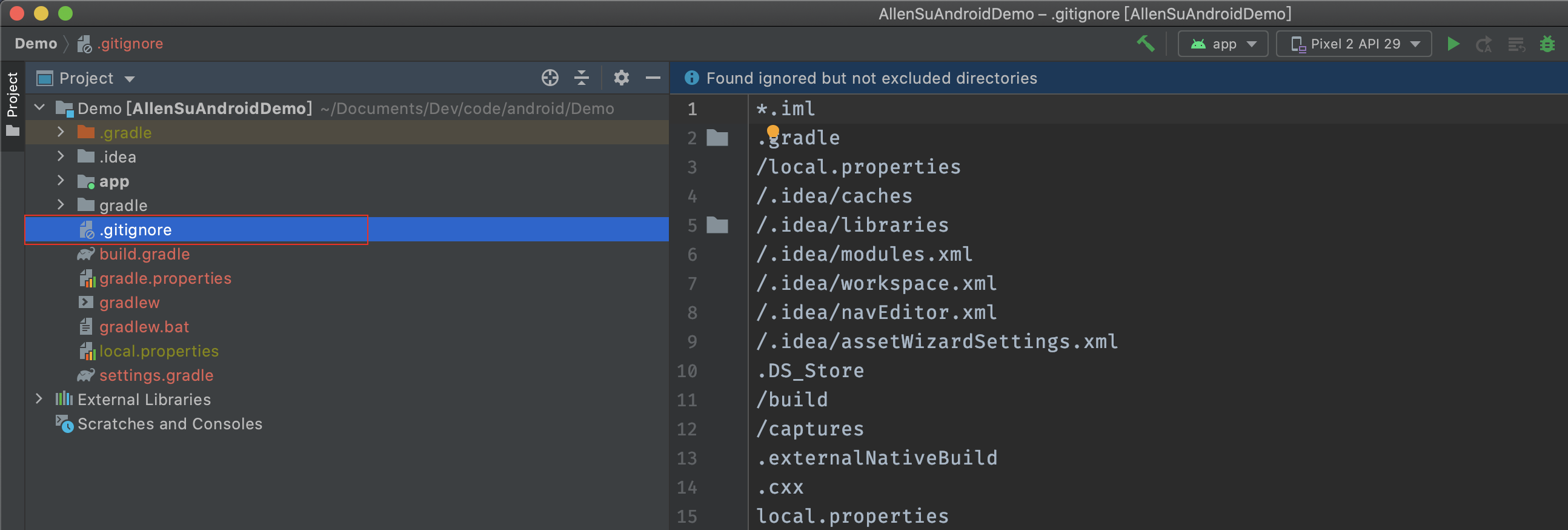
Task: Click '/.idea/libraries' in editor
Action: tap(852, 226)
